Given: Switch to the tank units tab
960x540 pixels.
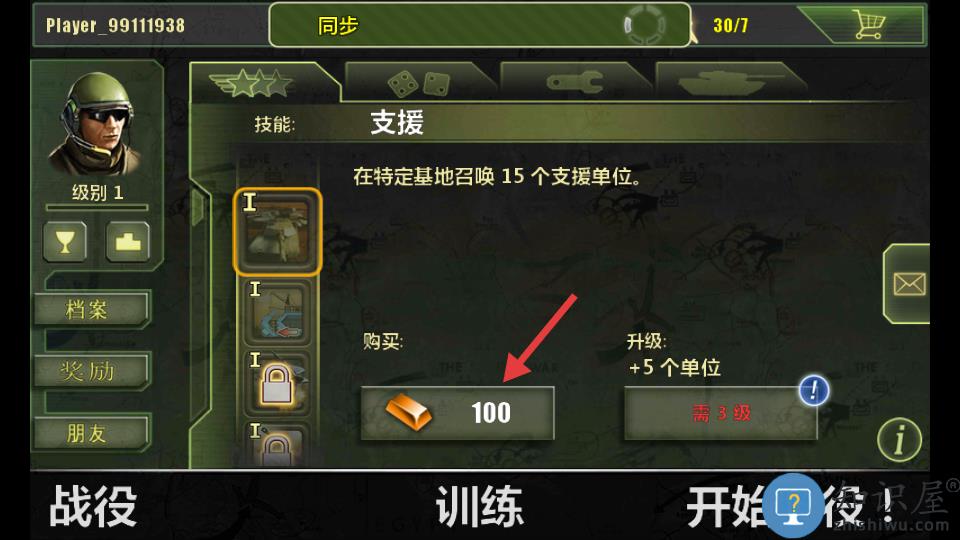Looking at the screenshot, I should click(730, 83).
